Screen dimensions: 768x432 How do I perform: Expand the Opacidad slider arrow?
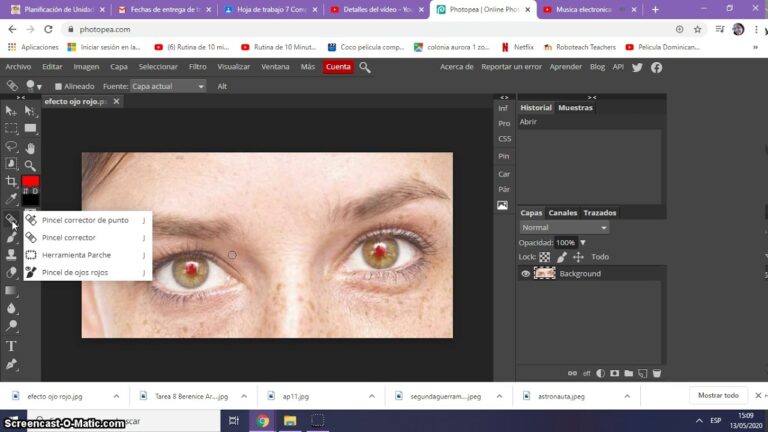[583, 242]
